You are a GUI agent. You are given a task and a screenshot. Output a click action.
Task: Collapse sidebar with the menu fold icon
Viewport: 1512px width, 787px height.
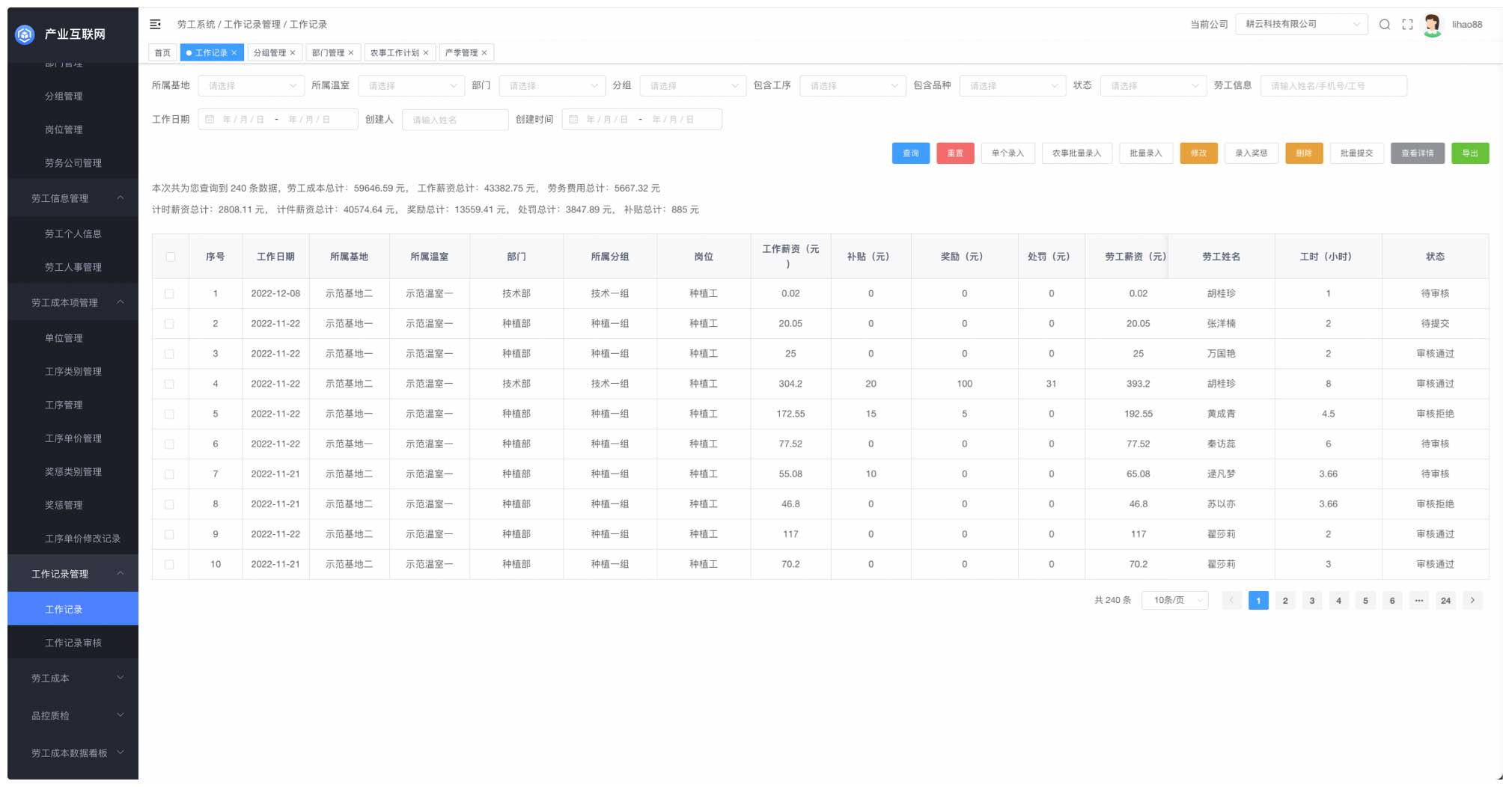click(x=155, y=25)
